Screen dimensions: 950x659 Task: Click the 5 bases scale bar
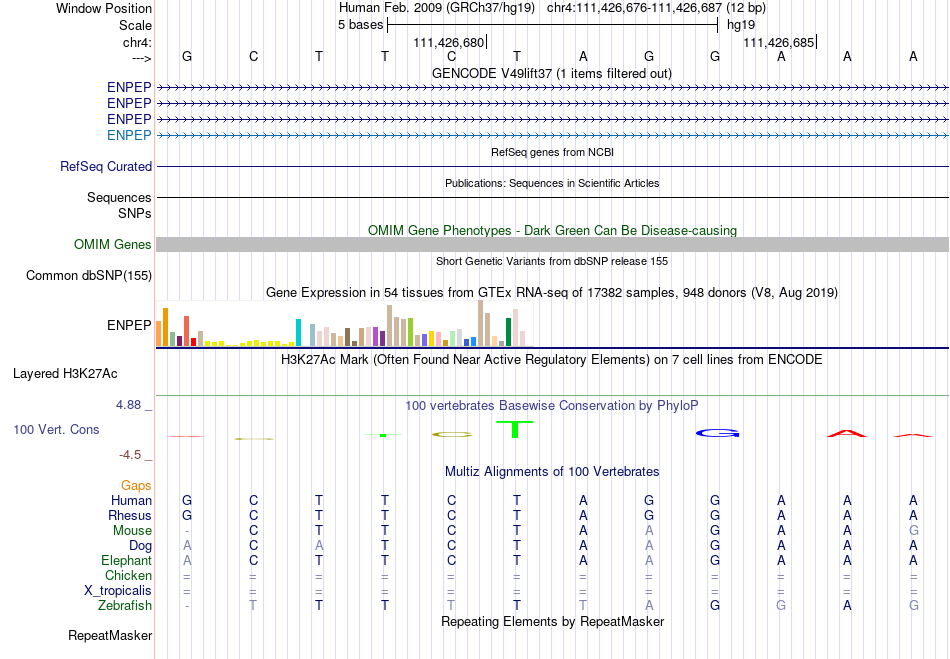pyautogui.click(x=553, y=25)
